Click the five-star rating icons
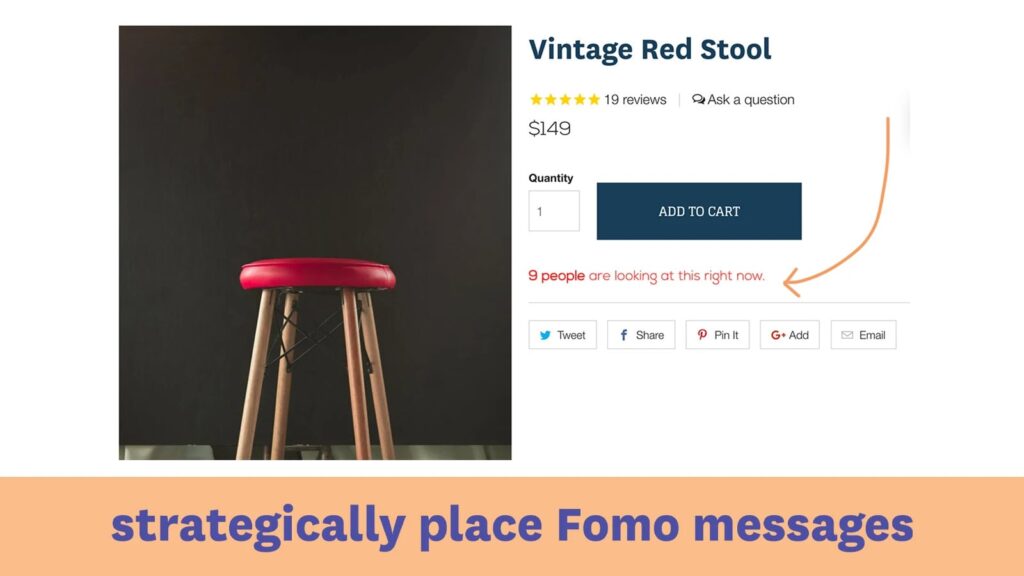1024x576 pixels. coord(565,99)
